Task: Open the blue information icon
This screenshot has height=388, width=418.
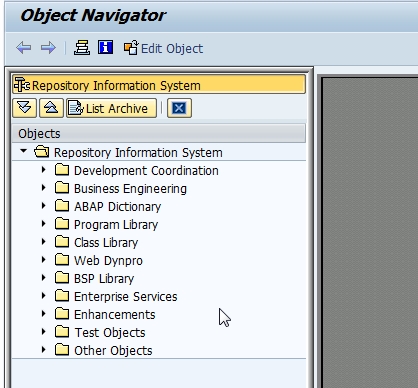Action: 105,47
